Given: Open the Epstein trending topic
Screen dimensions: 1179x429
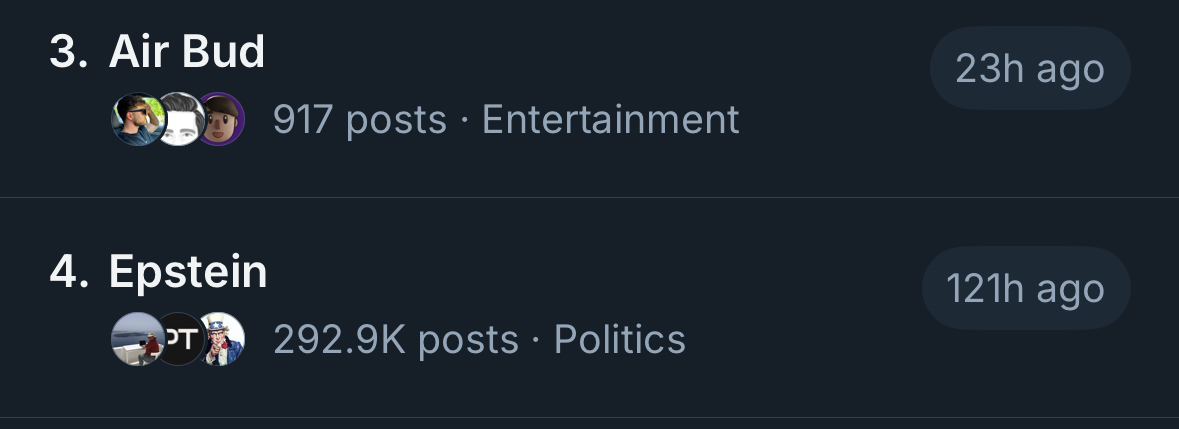Looking at the screenshot, I should [x=188, y=271].
